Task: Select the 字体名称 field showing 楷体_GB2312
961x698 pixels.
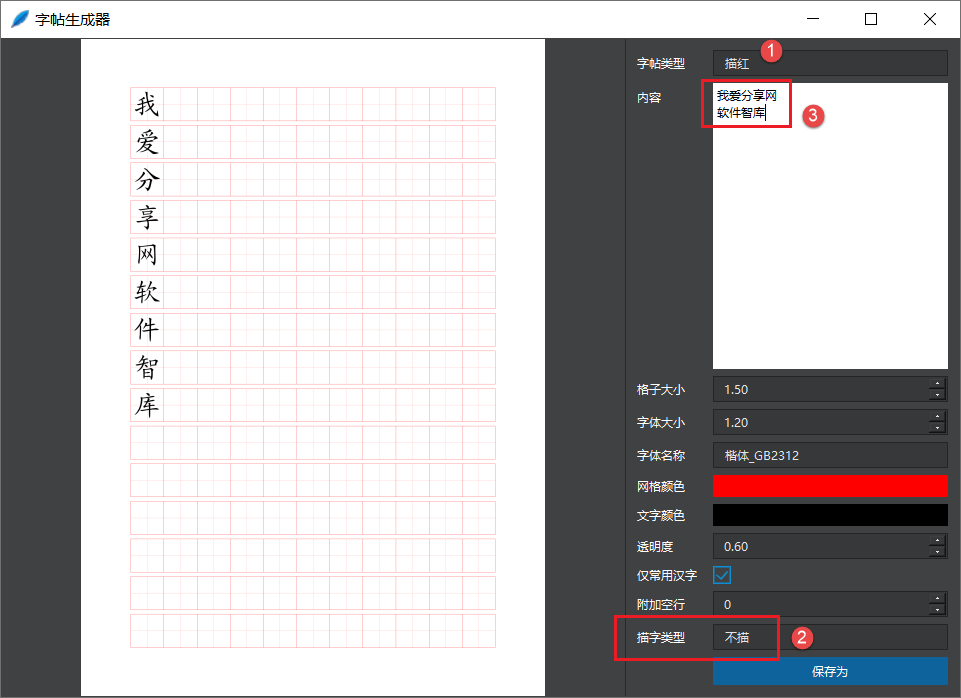Action: click(830, 455)
